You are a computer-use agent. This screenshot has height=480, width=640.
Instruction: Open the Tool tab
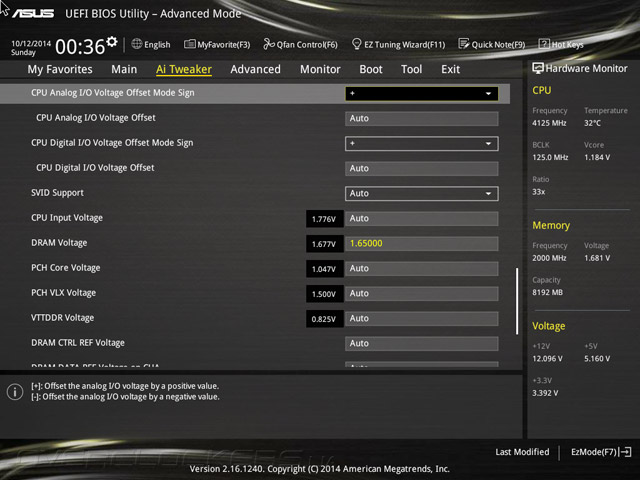[x=411, y=69]
